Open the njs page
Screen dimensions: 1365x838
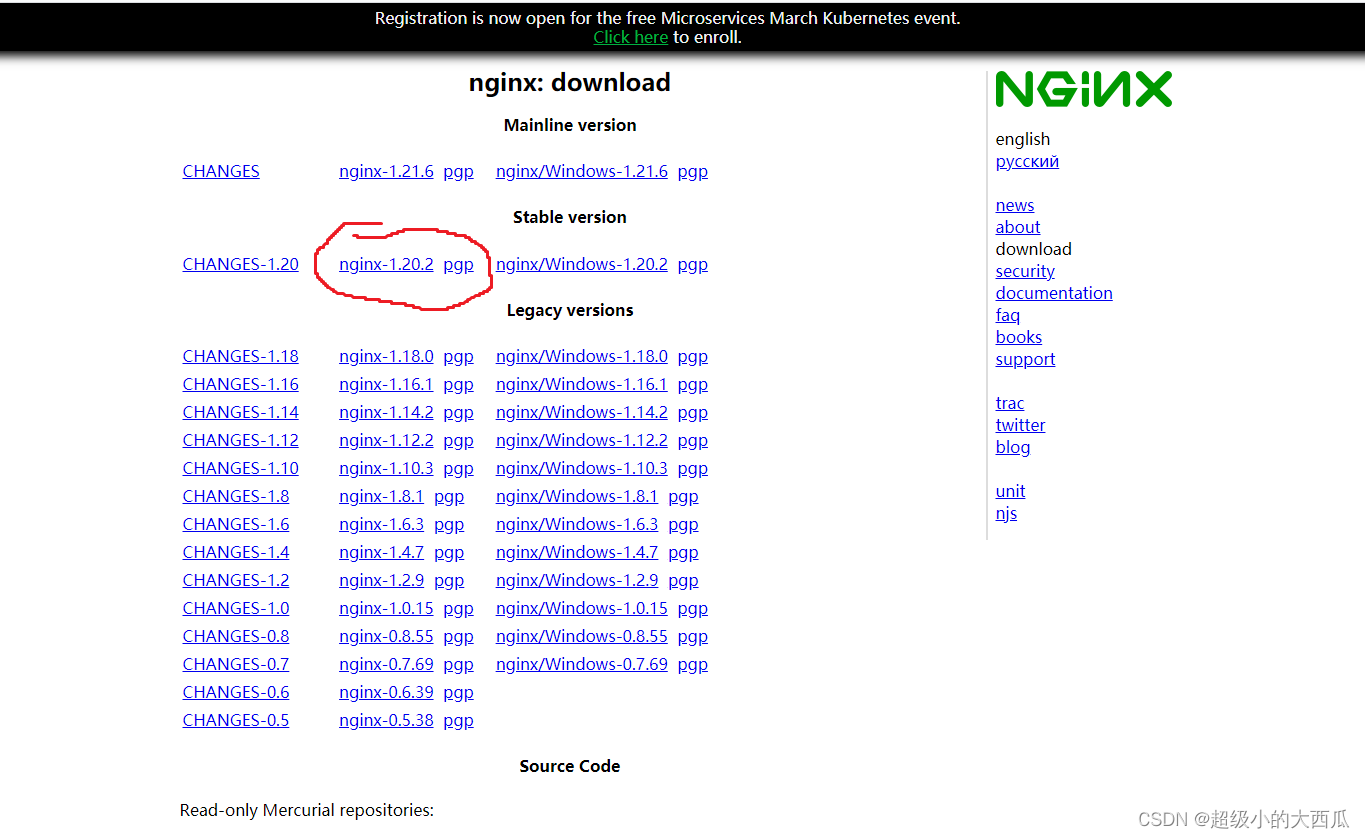tap(1006, 513)
